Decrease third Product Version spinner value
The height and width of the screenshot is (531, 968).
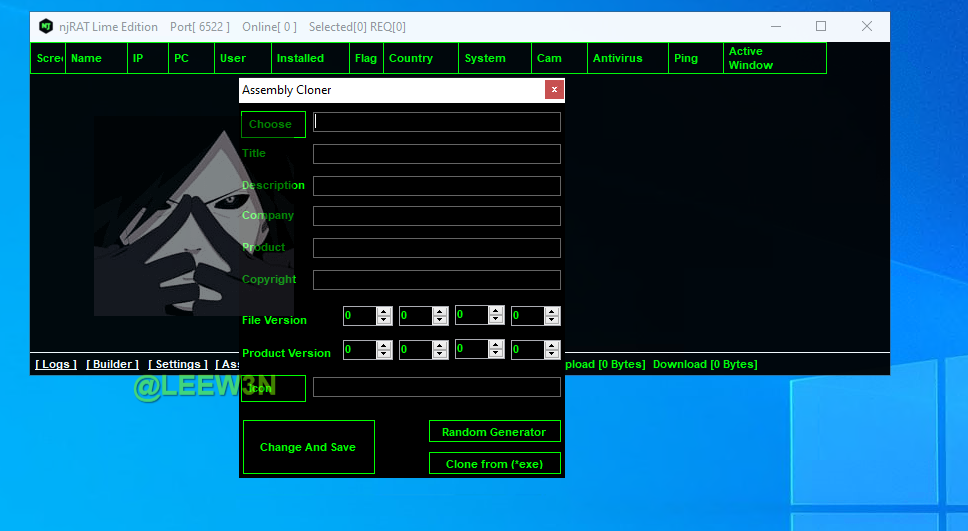[x=496, y=354]
